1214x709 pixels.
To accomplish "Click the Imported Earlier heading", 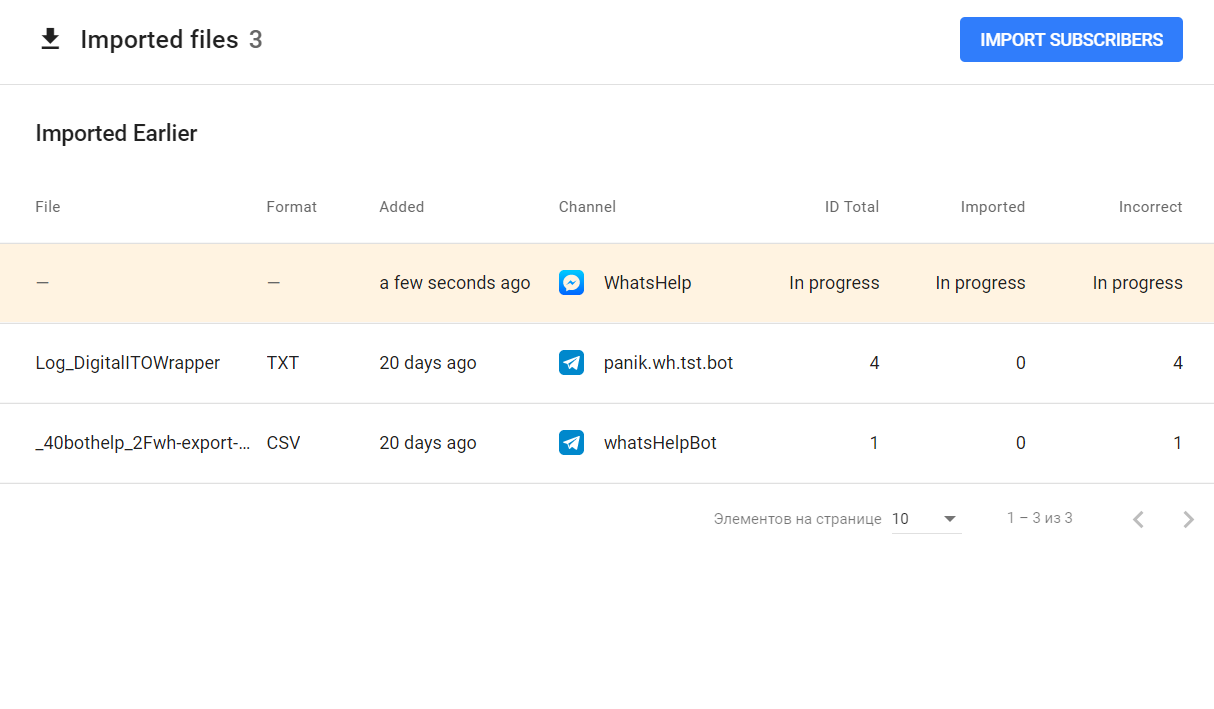I will (x=116, y=133).
